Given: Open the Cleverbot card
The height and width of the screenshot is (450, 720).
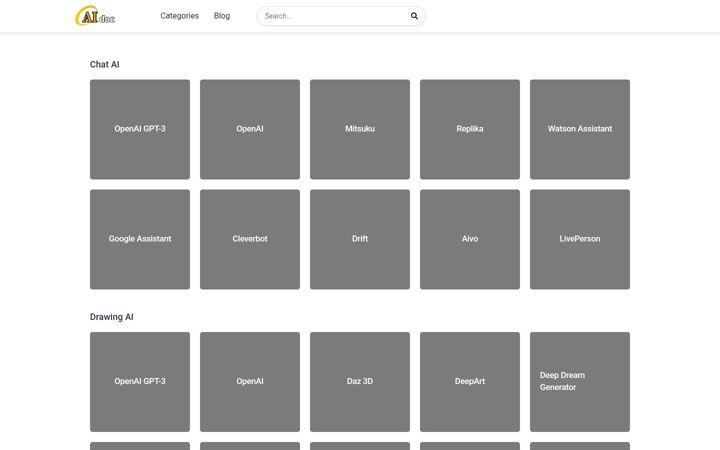Looking at the screenshot, I should [250, 239].
